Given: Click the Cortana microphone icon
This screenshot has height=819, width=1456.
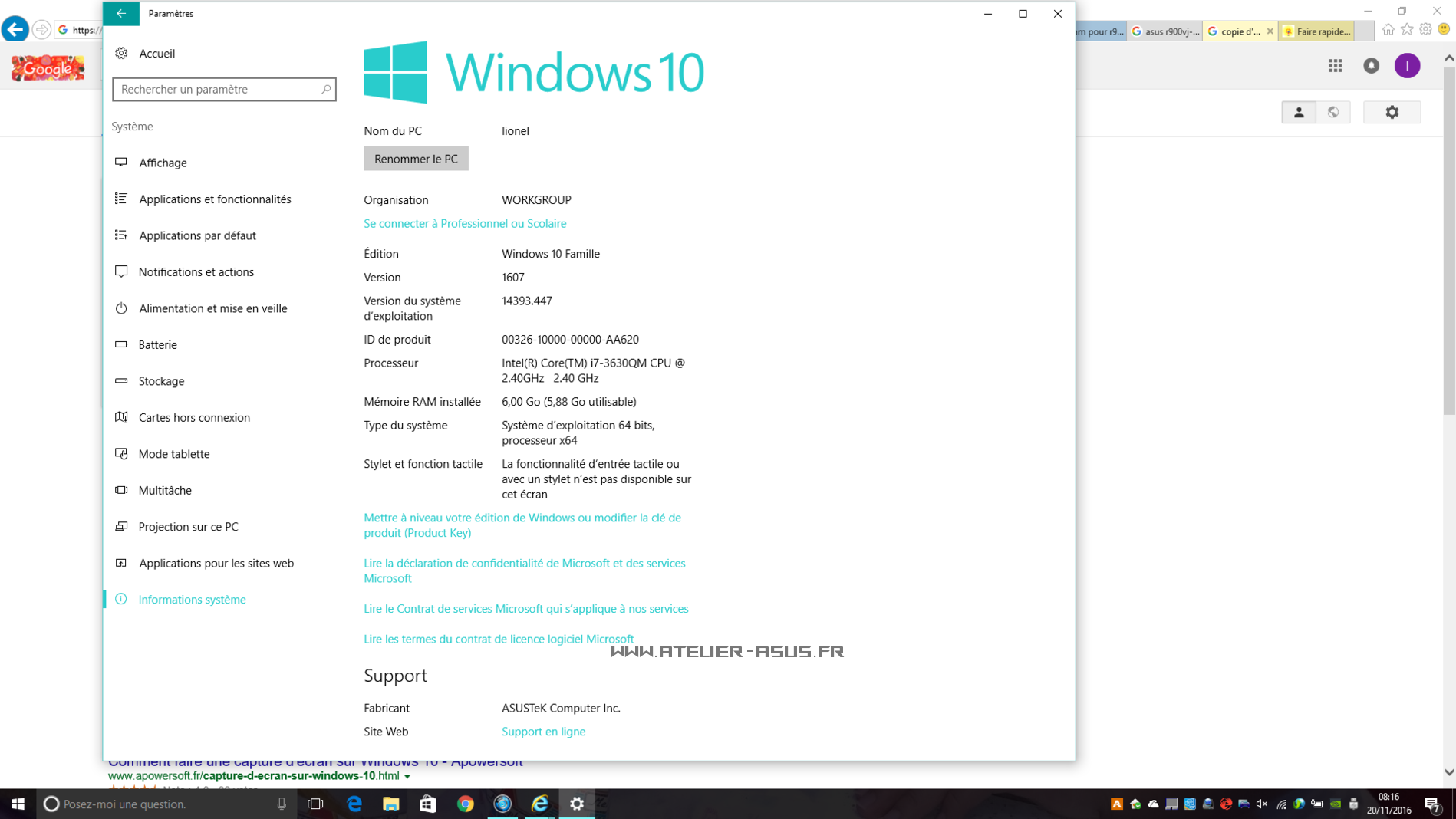Looking at the screenshot, I should [x=282, y=804].
